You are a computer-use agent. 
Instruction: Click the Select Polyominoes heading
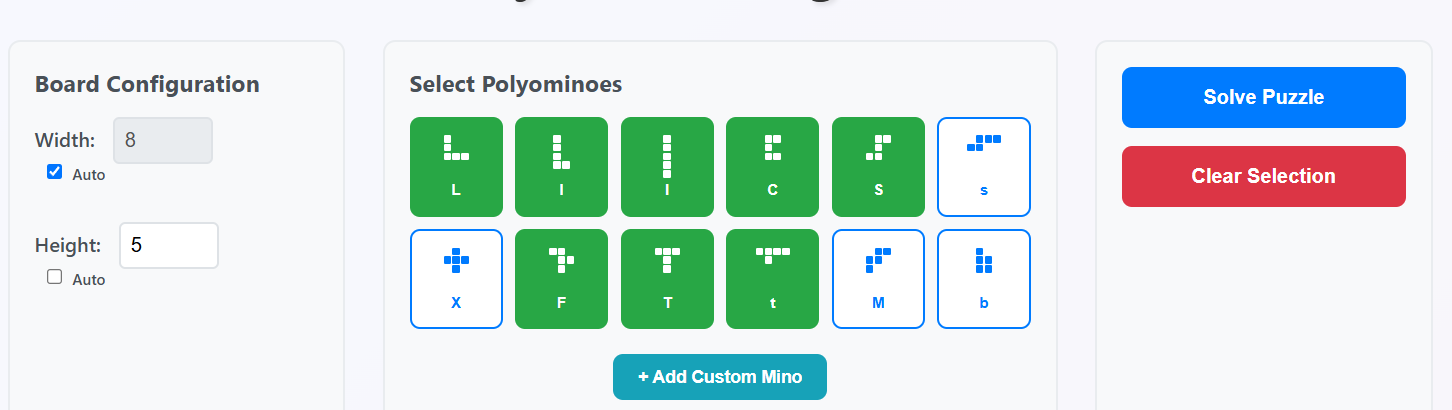click(x=515, y=84)
